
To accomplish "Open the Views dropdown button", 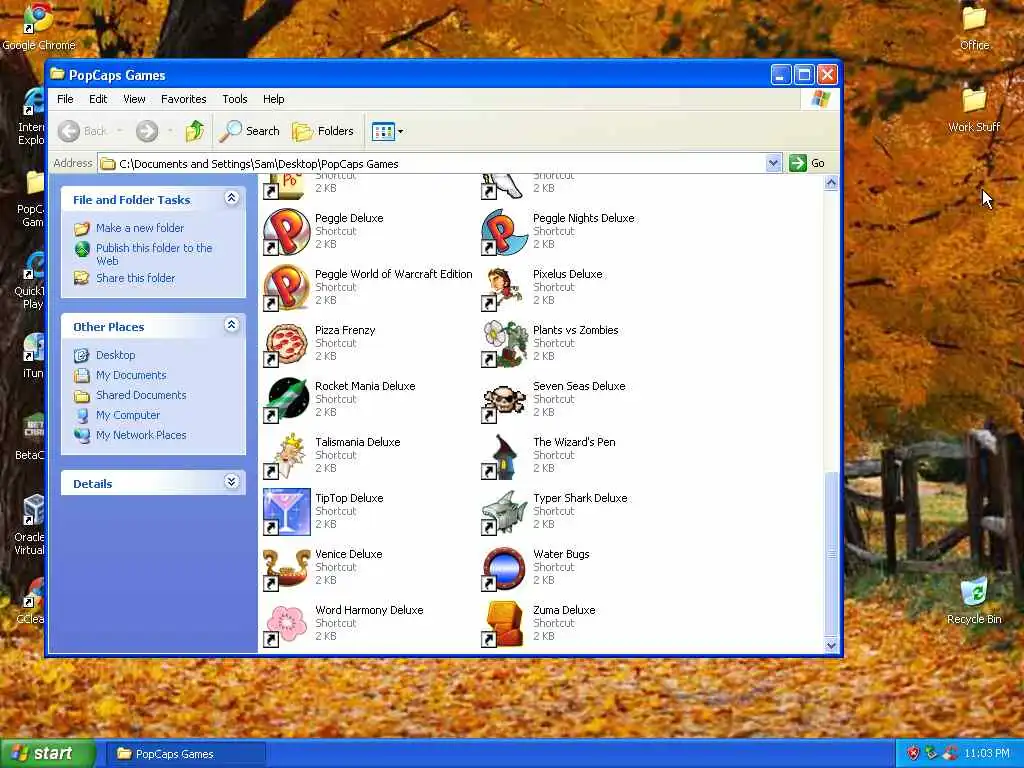I will (387, 131).
